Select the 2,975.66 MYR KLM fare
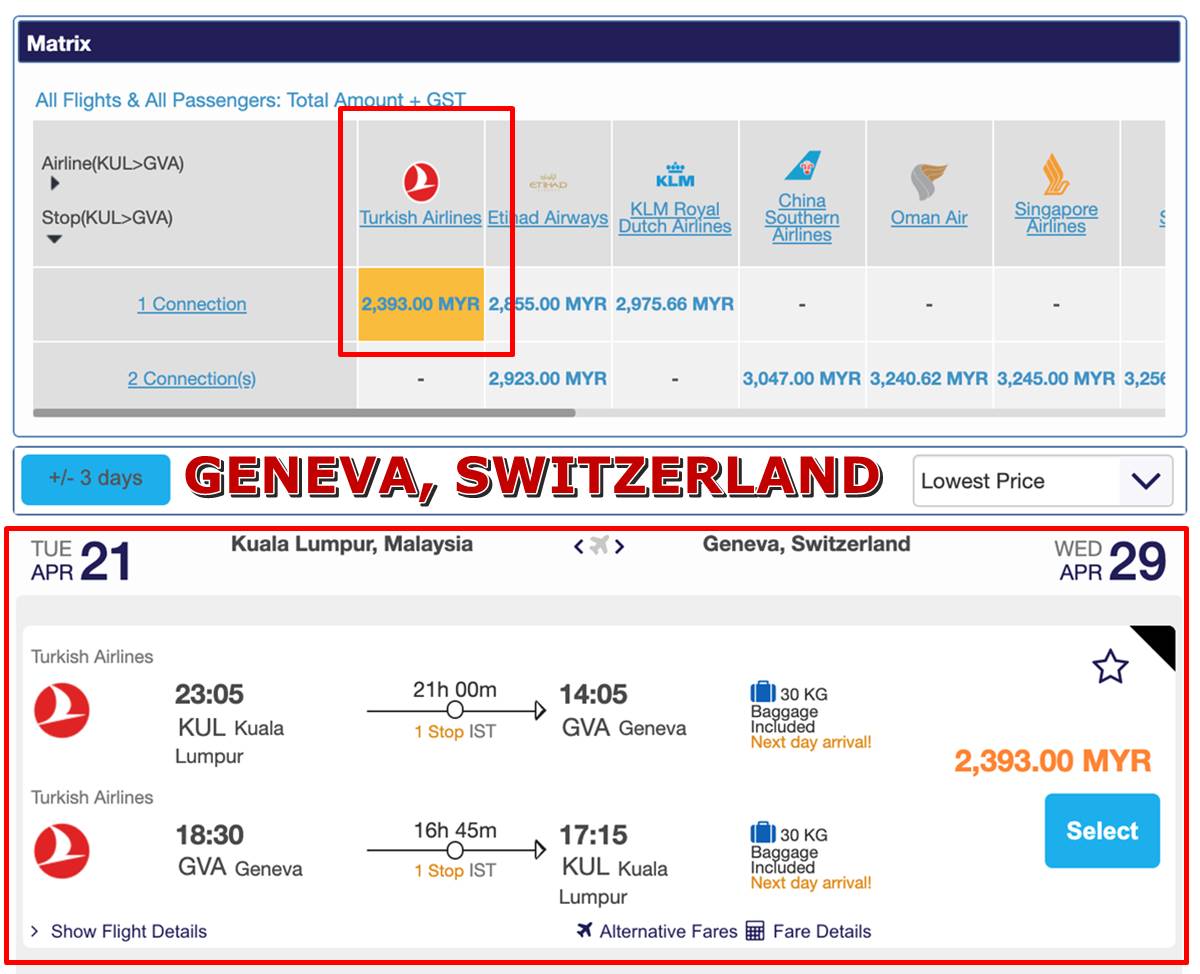 click(x=675, y=304)
